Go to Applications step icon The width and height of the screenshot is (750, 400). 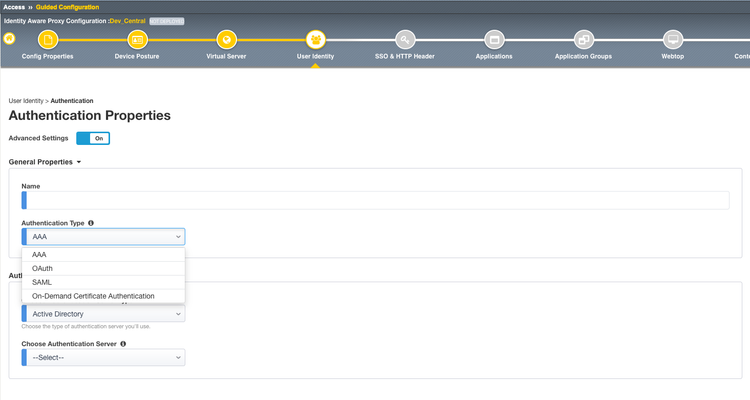click(494, 40)
